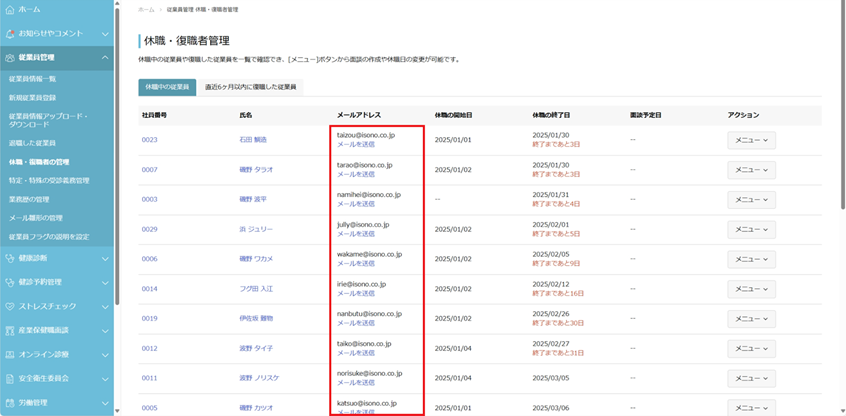Click the 終了まであと31日 text

[x=558, y=353]
